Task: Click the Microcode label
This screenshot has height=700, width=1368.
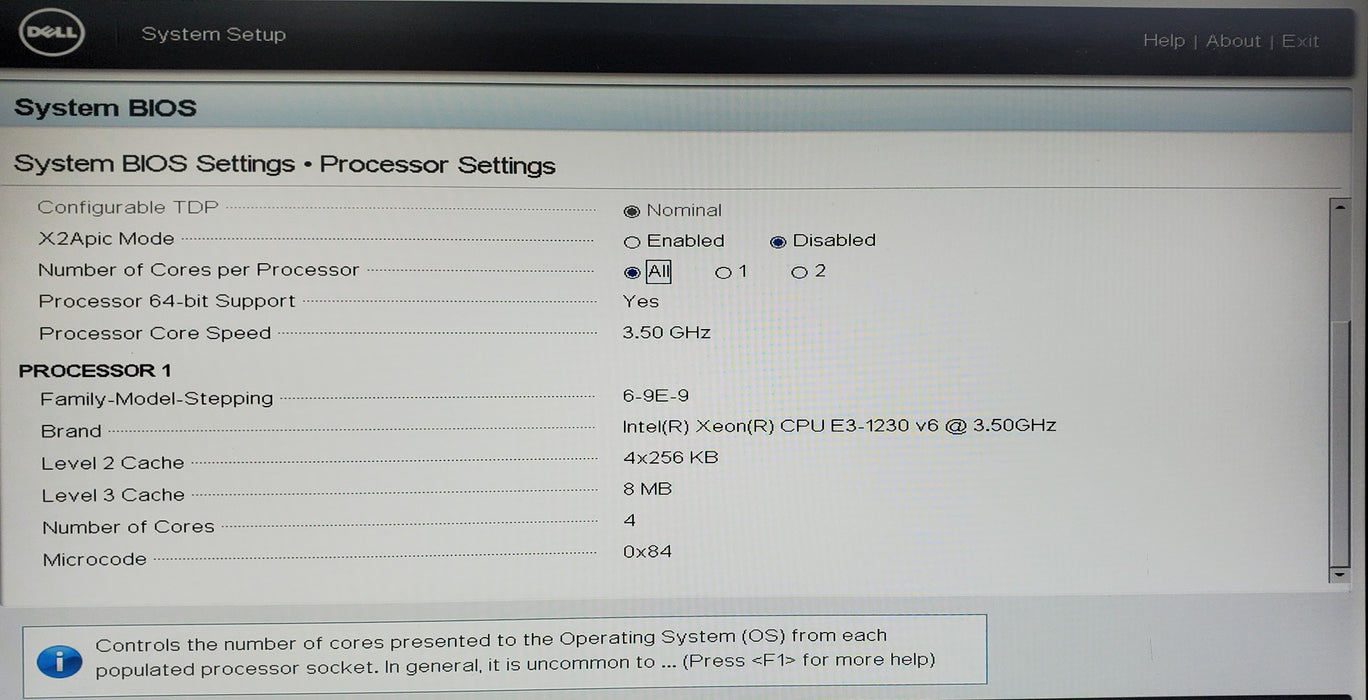Action: pyautogui.click(x=95, y=560)
